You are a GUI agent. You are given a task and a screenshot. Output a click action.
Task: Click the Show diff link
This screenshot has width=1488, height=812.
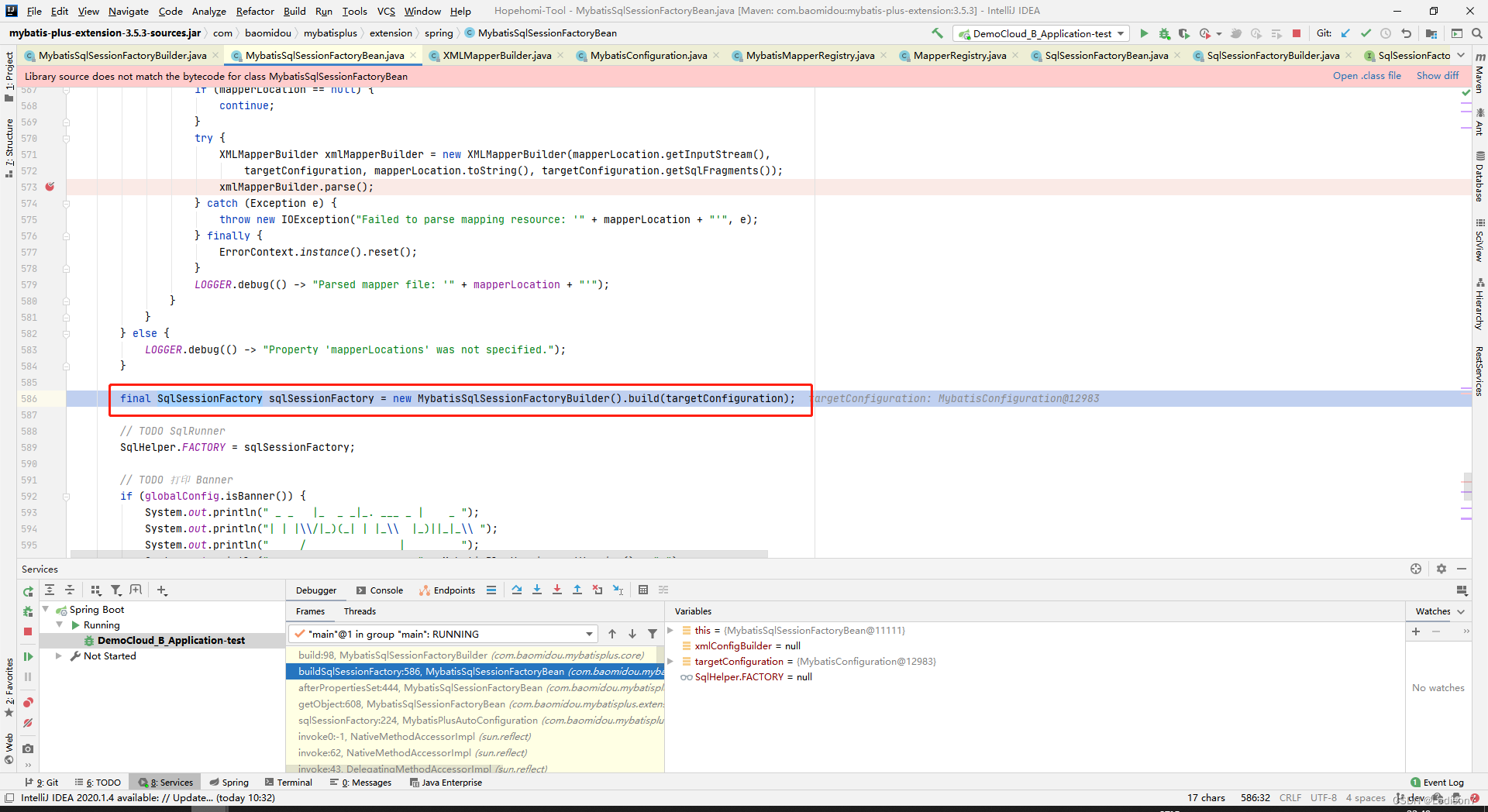(1438, 76)
